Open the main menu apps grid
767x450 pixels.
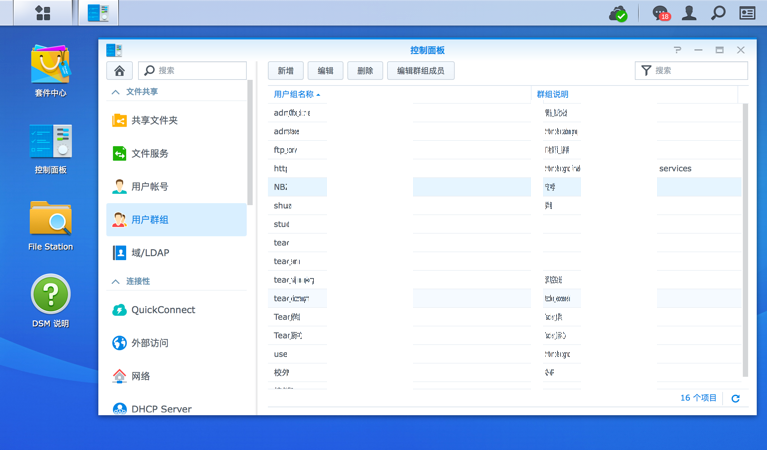click(42, 13)
